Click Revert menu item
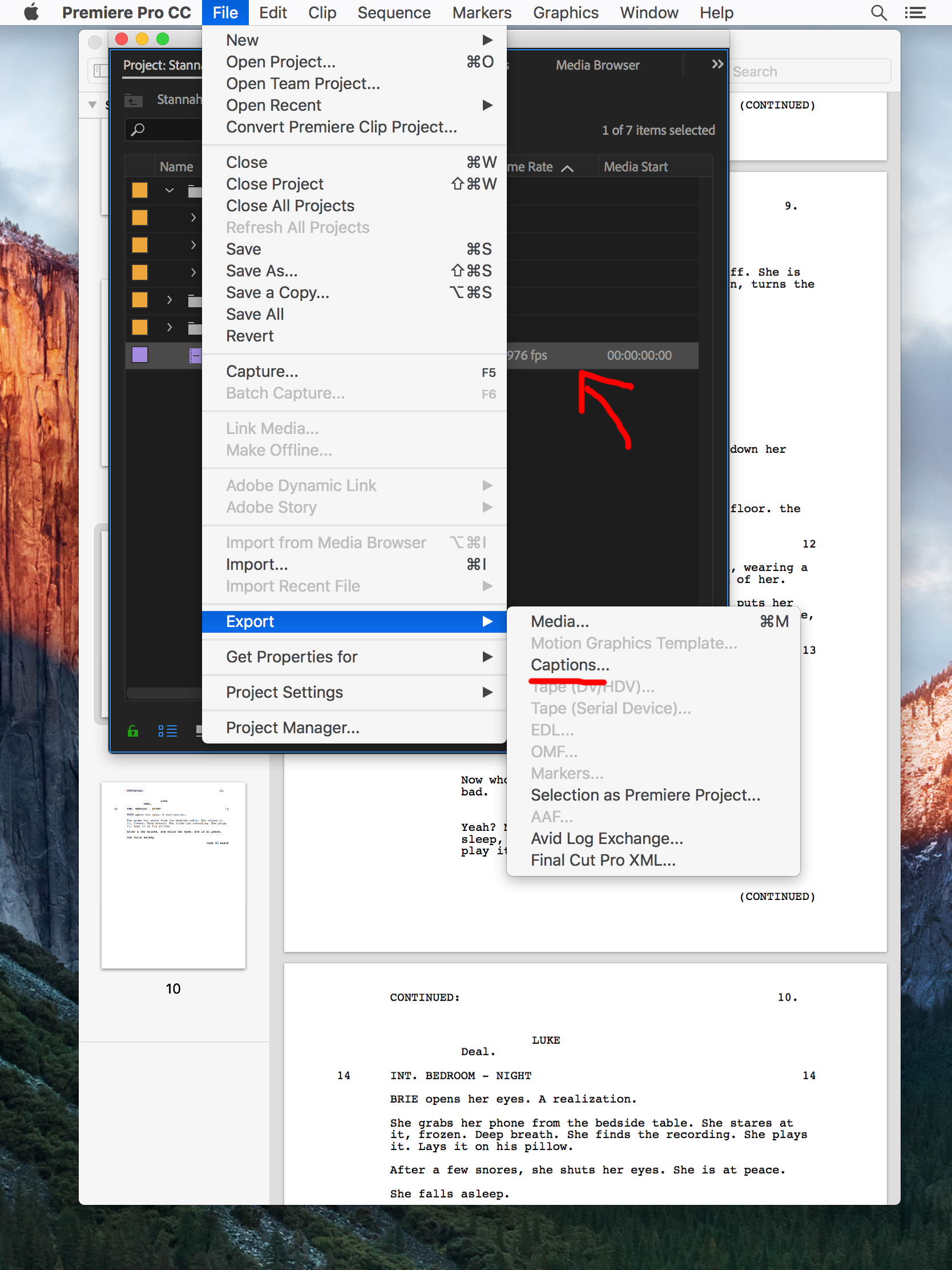Screen dimensions: 952x1270 point(354,336)
